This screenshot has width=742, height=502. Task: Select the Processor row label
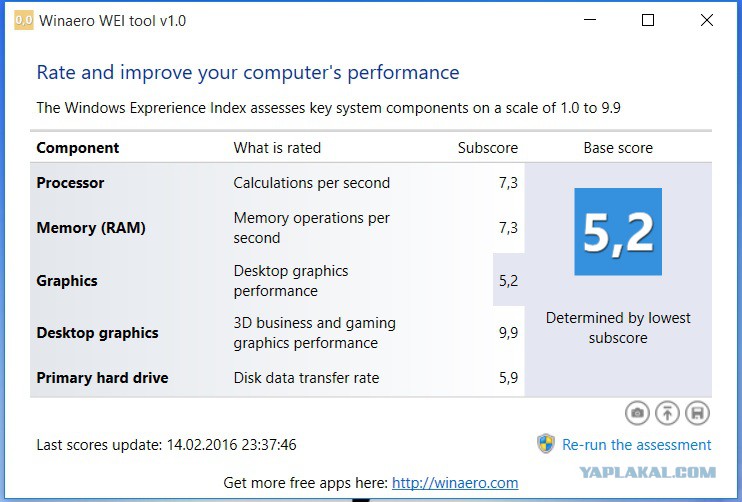70,183
